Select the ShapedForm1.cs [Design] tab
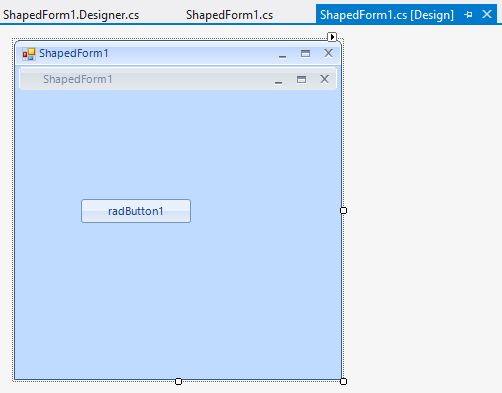This screenshot has width=502, height=393. click(x=387, y=15)
